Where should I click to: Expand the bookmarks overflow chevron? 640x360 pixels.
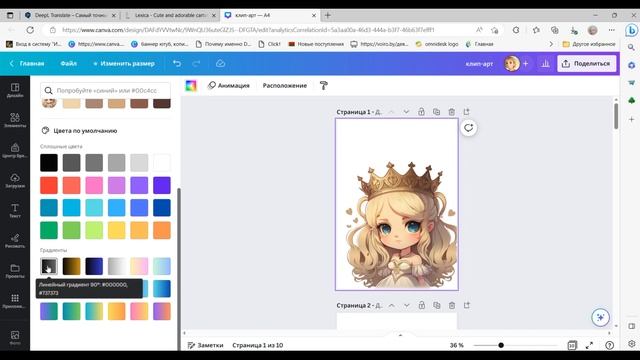[x=551, y=44]
